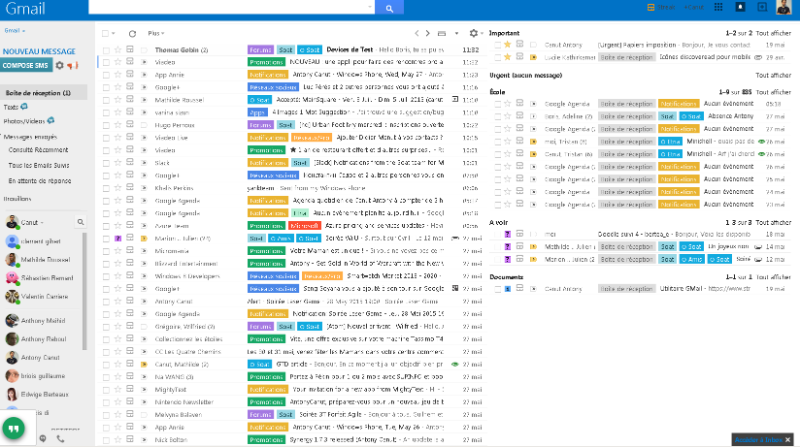
Task: Tick the checkbox for the Lucie Kathiriemer email in Important
Action: coord(497,57)
